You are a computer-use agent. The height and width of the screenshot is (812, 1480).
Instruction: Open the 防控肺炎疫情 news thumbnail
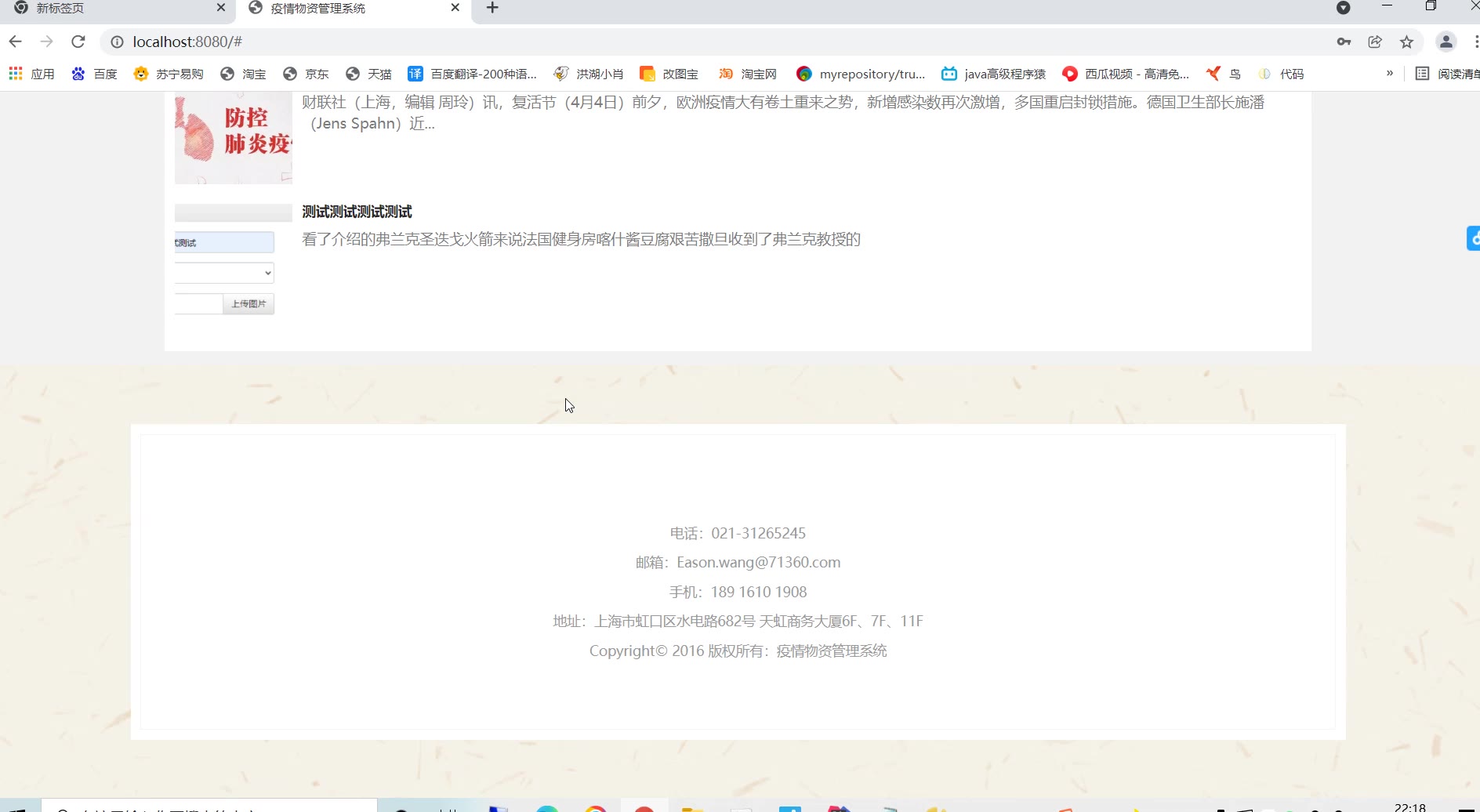click(x=234, y=138)
